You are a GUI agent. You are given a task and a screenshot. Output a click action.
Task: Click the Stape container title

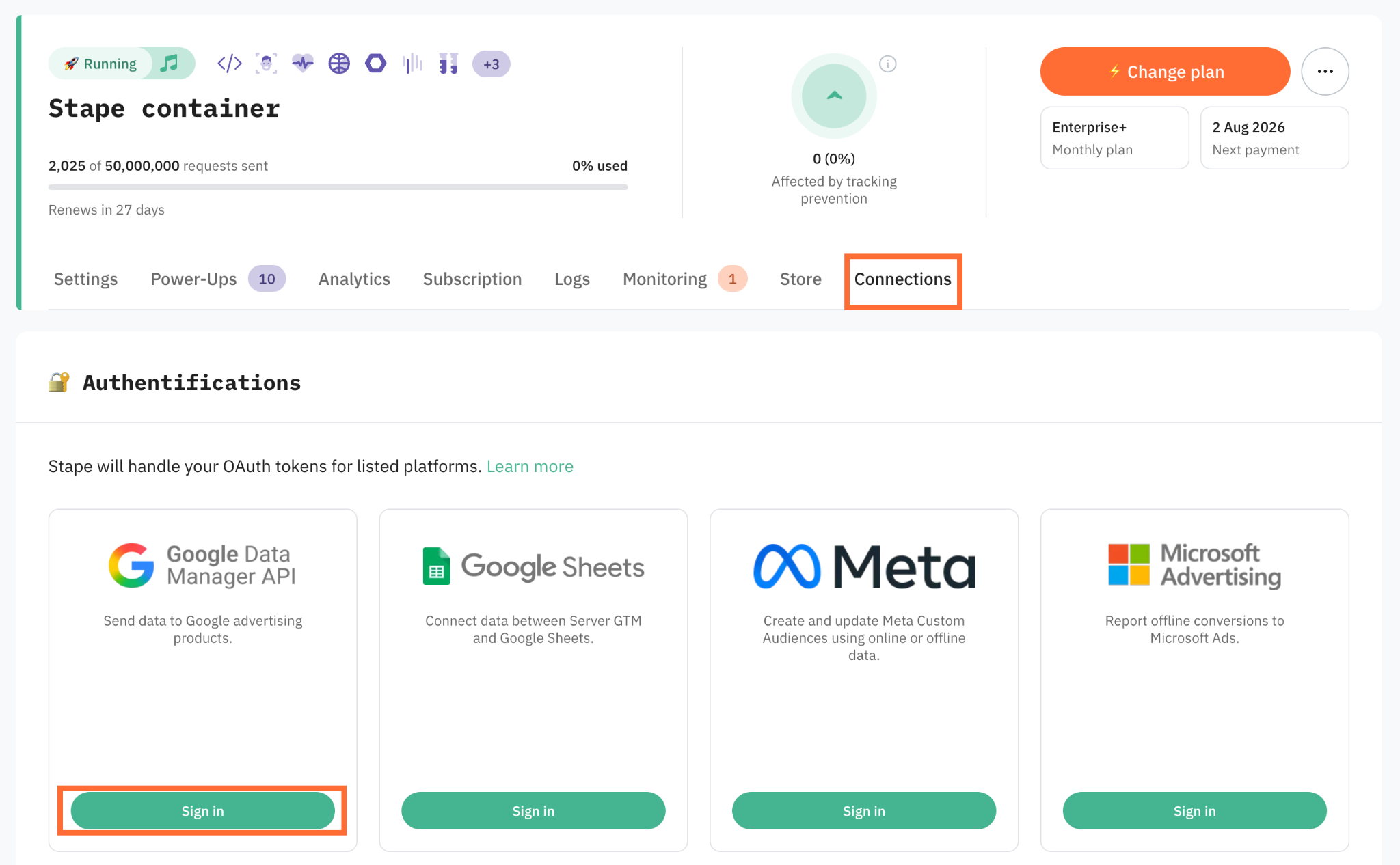tap(164, 108)
